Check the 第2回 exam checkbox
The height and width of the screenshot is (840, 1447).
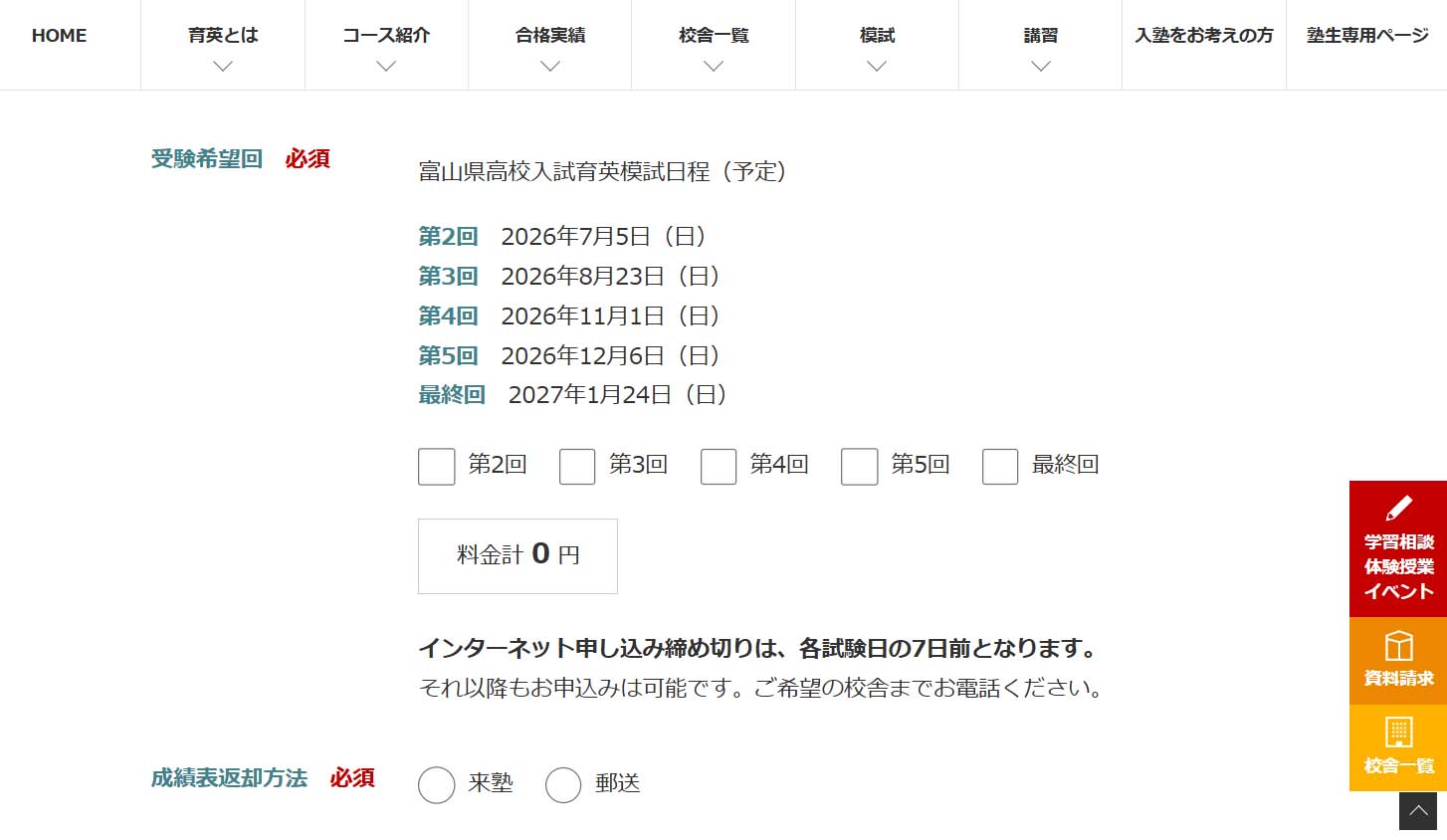(436, 466)
